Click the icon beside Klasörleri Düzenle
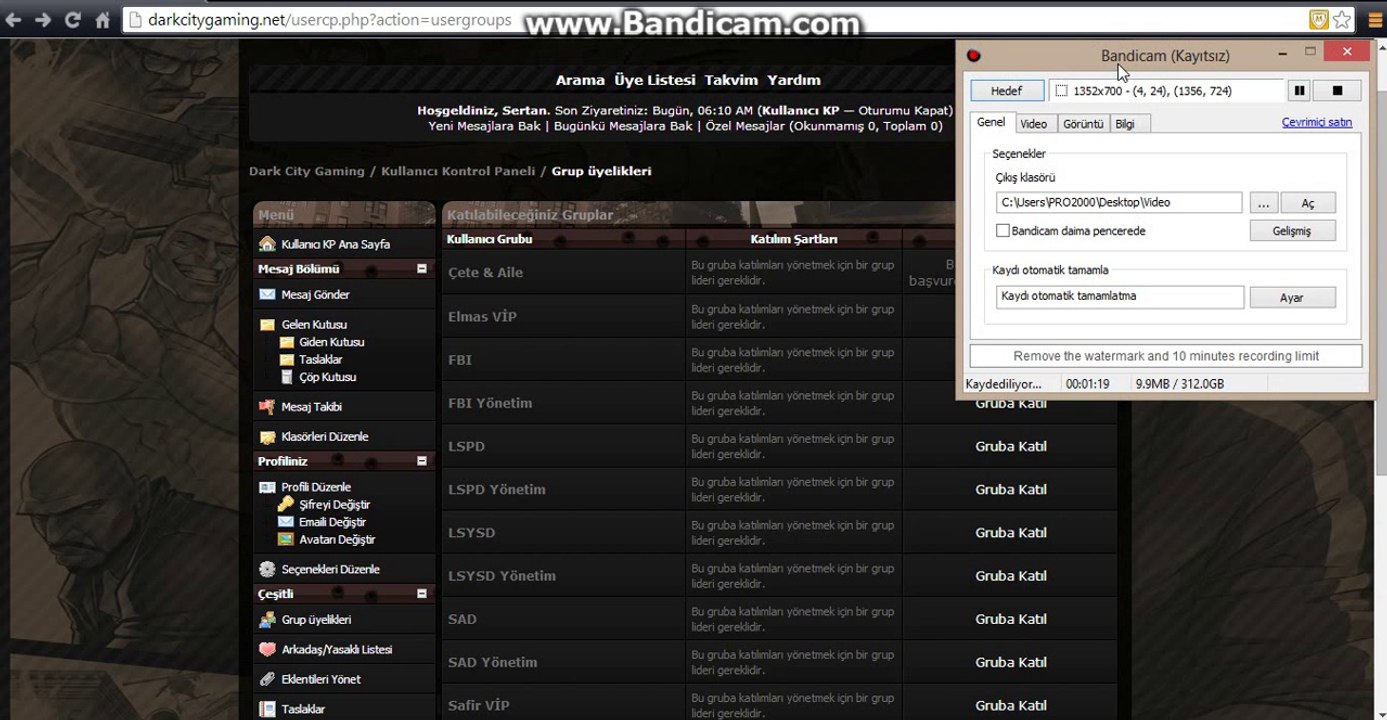Image resolution: width=1387 pixels, height=720 pixels. click(x=267, y=437)
